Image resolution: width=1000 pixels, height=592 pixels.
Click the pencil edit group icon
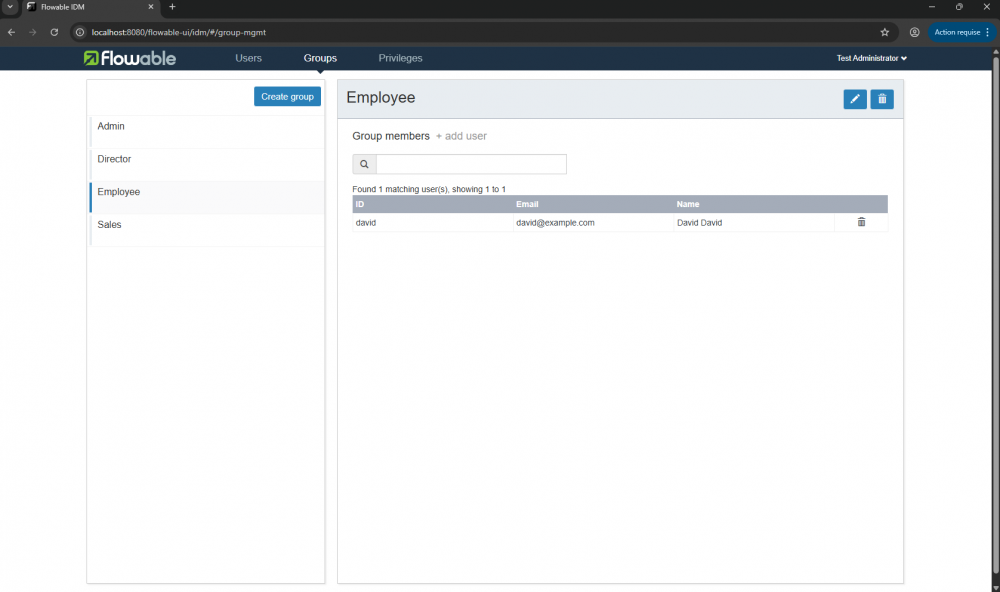[x=855, y=99]
